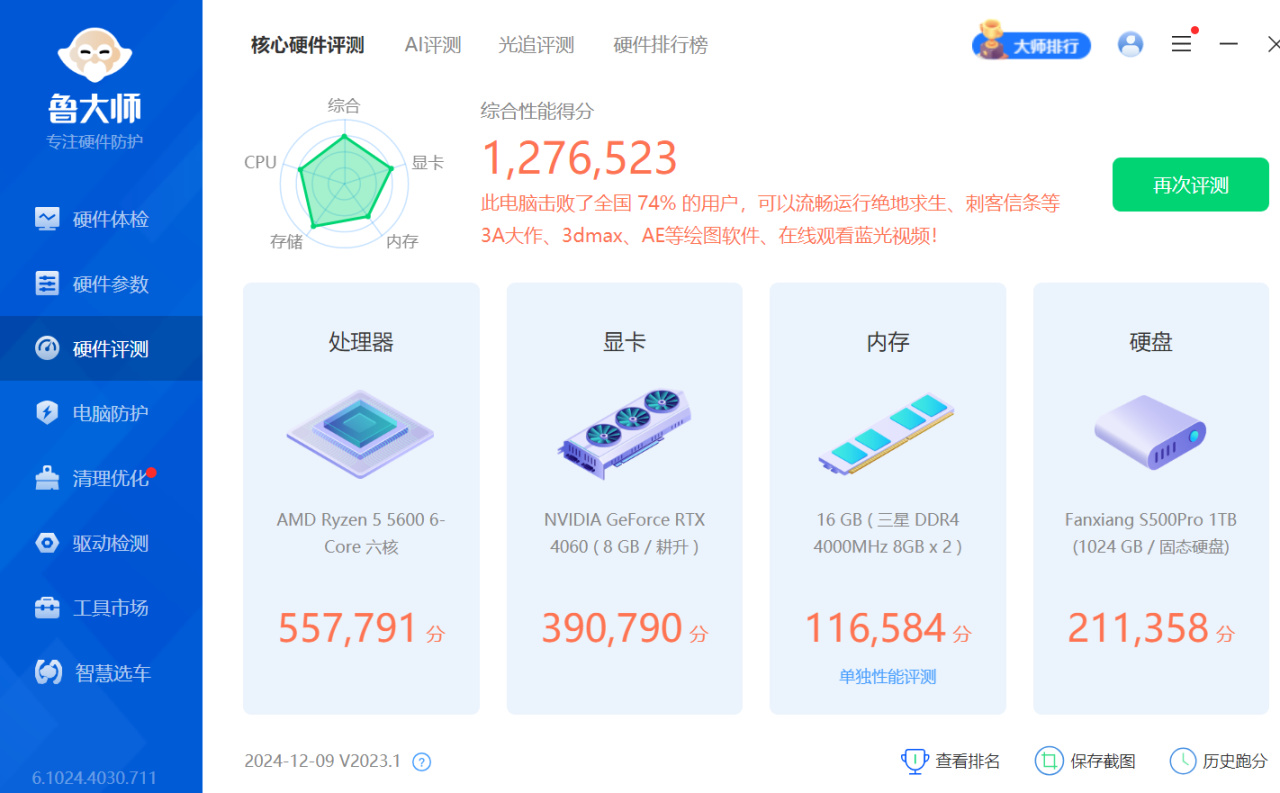Click the 查看排名 trophy icon
Screen dimensions: 1280x793
pyautogui.click(x=914, y=761)
